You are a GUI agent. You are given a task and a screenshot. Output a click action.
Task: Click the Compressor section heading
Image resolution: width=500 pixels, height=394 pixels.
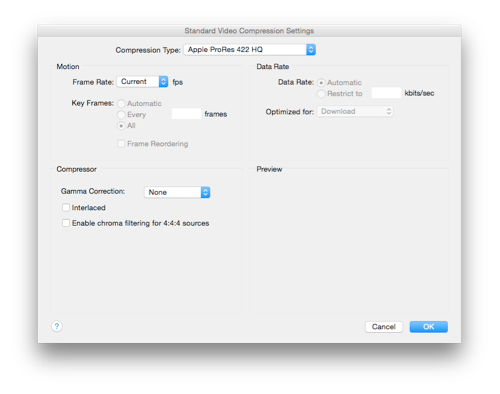(x=77, y=169)
